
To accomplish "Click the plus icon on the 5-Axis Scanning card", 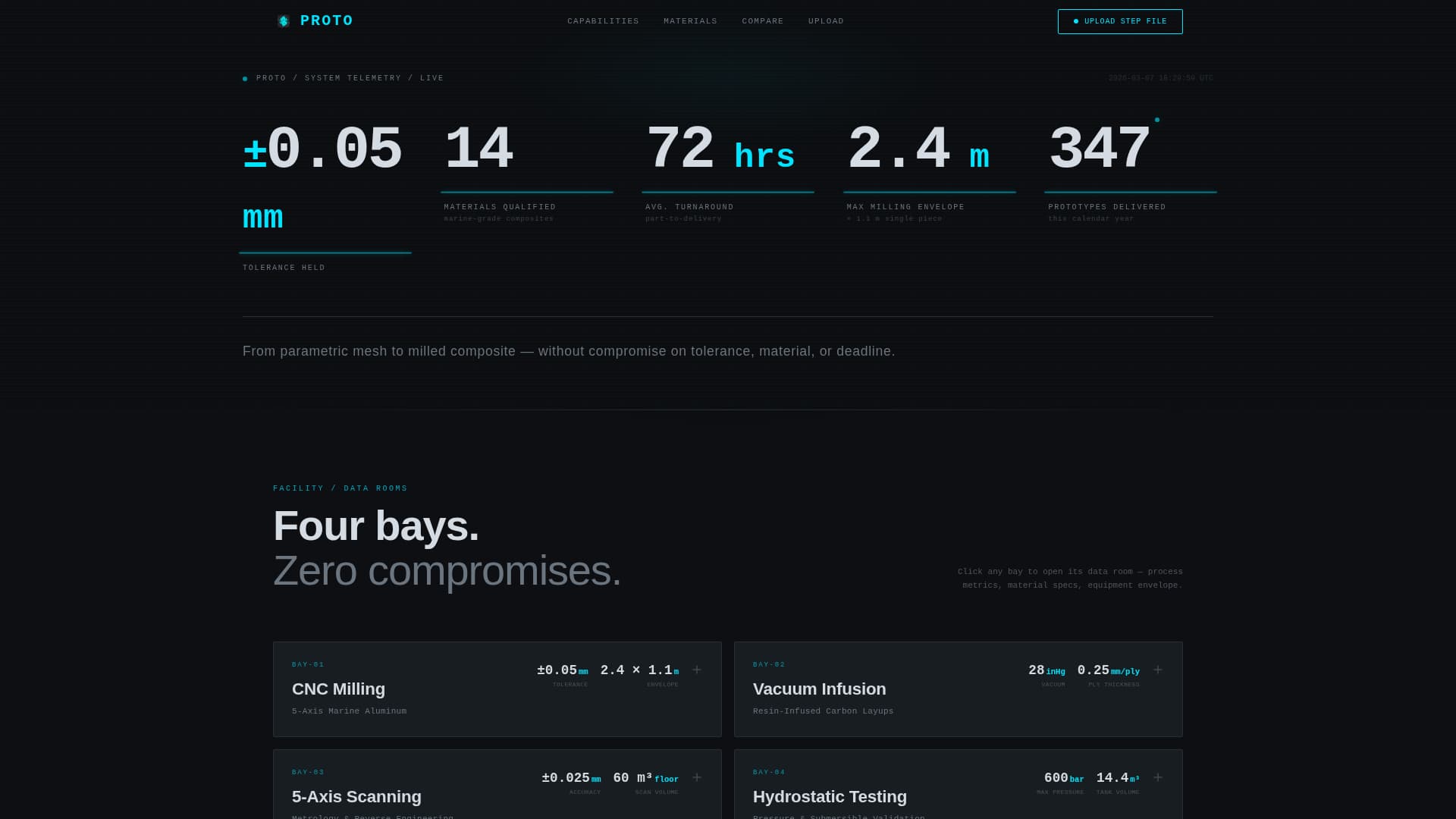I will click(696, 777).
